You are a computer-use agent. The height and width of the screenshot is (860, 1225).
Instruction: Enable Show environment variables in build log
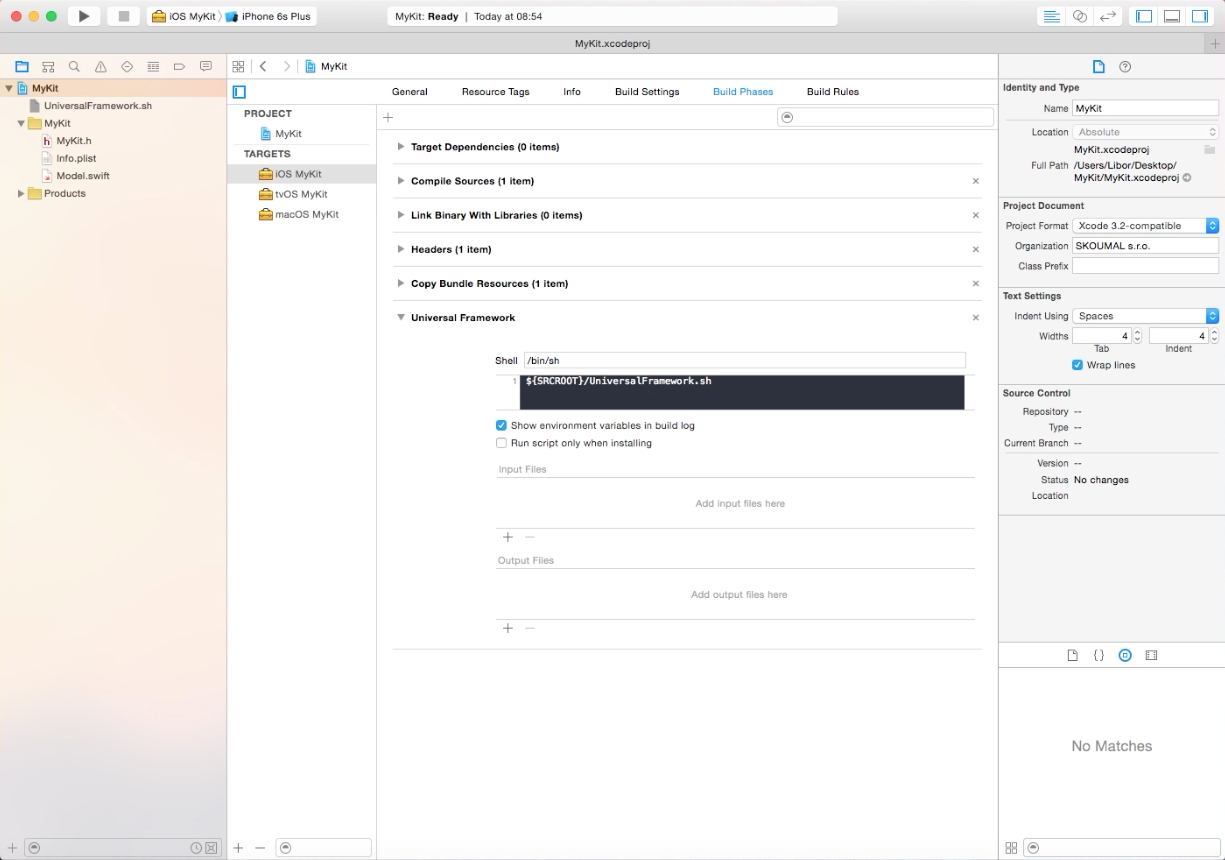click(x=502, y=426)
